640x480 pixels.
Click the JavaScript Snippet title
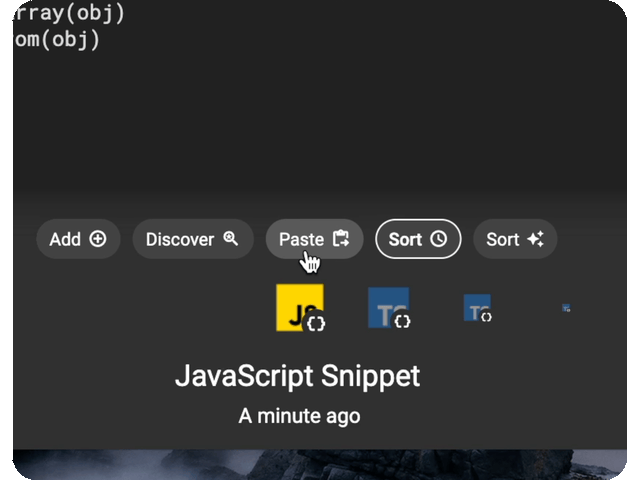297,376
